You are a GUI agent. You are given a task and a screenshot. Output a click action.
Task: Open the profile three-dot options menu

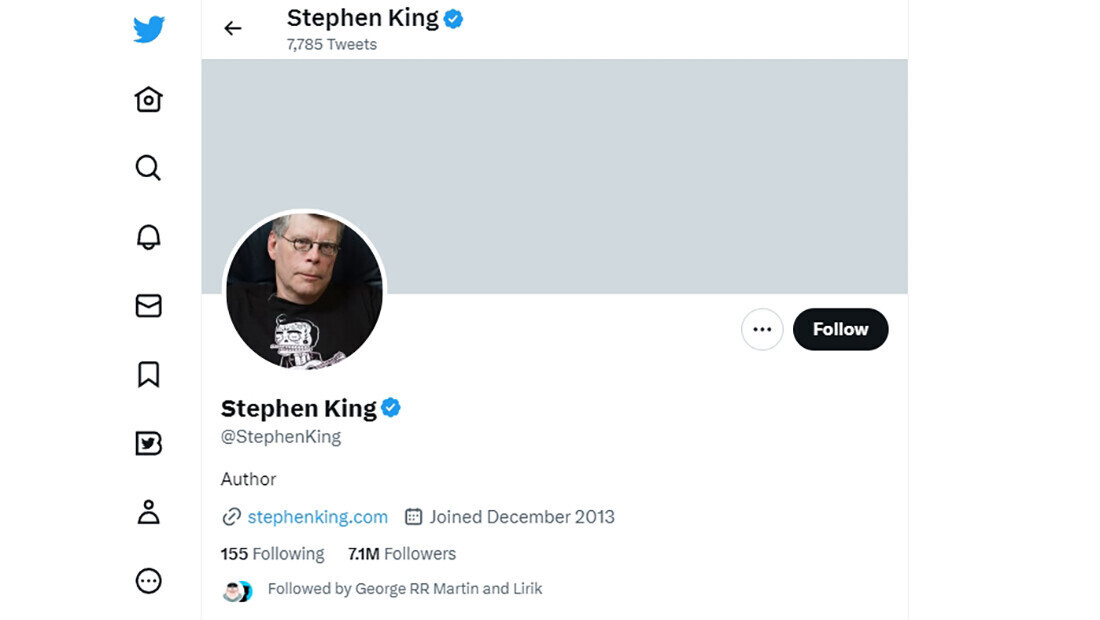pyautogui.click(x=762, y=329)
